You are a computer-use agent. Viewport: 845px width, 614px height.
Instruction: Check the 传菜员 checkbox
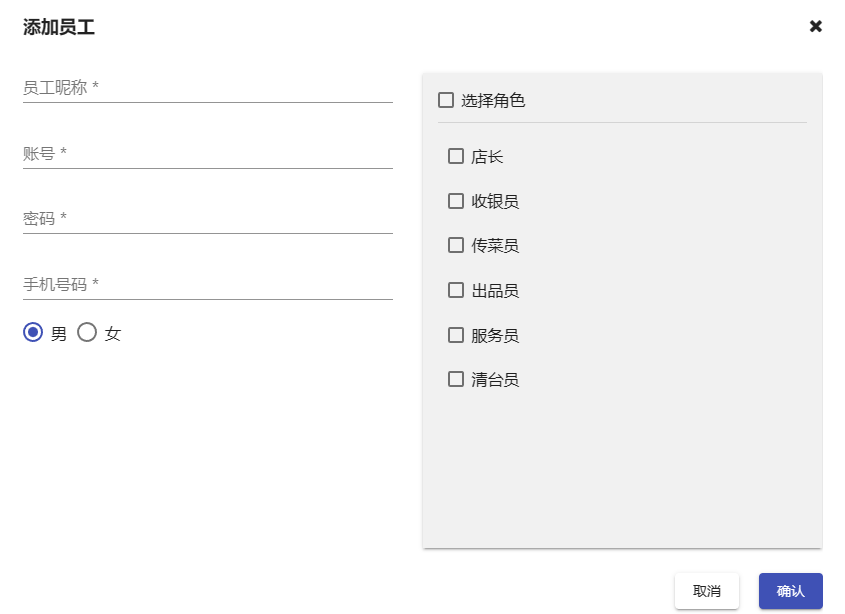click(x=456, y=245)
